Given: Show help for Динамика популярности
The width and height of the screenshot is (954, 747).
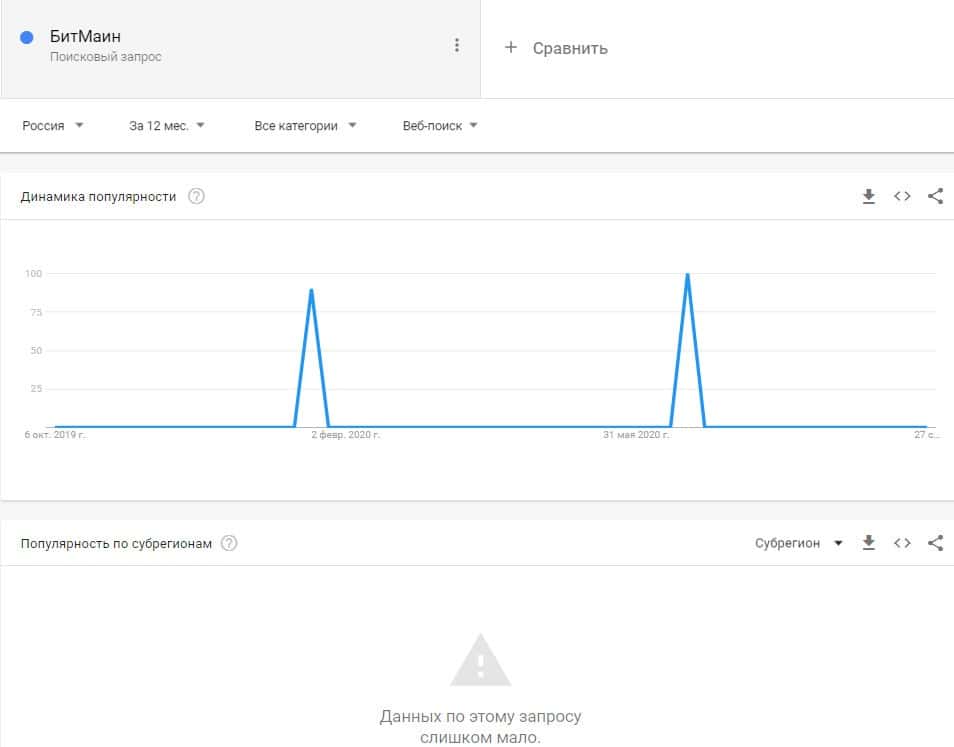Looking at the screenshot, I should tap(196, 196).
